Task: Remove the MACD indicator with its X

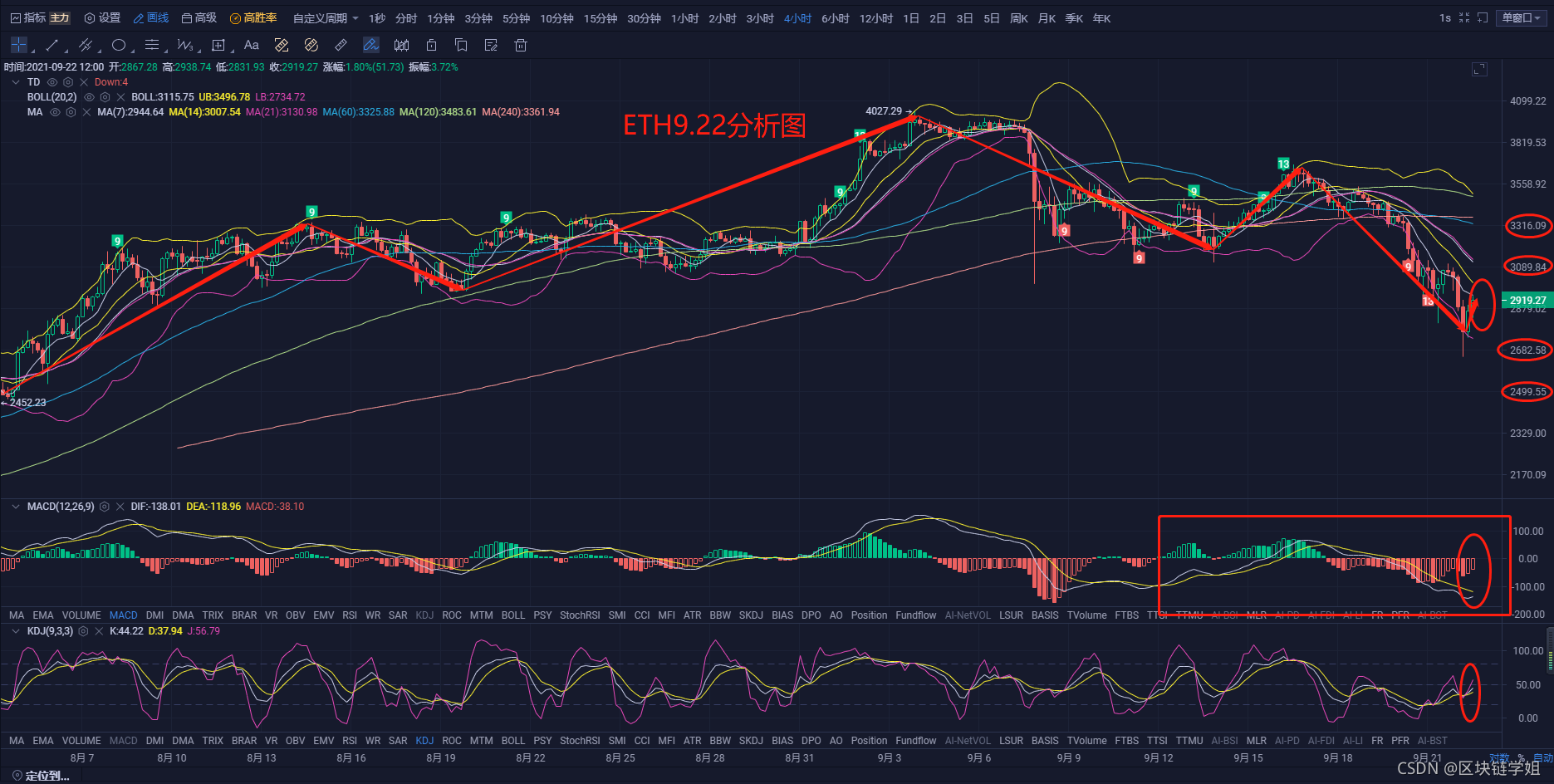Action: 120,507
